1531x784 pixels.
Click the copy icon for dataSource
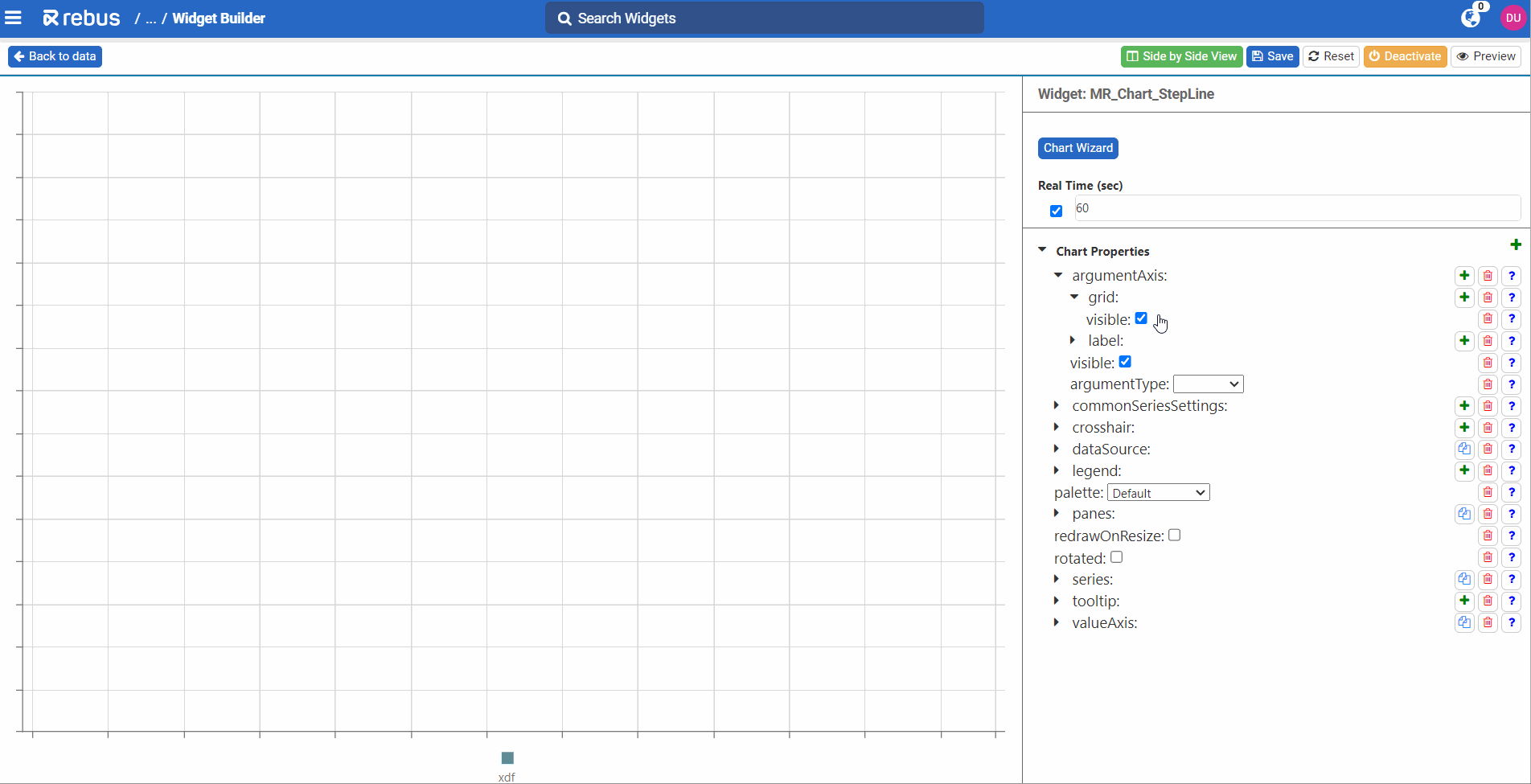pos(1464,449)
